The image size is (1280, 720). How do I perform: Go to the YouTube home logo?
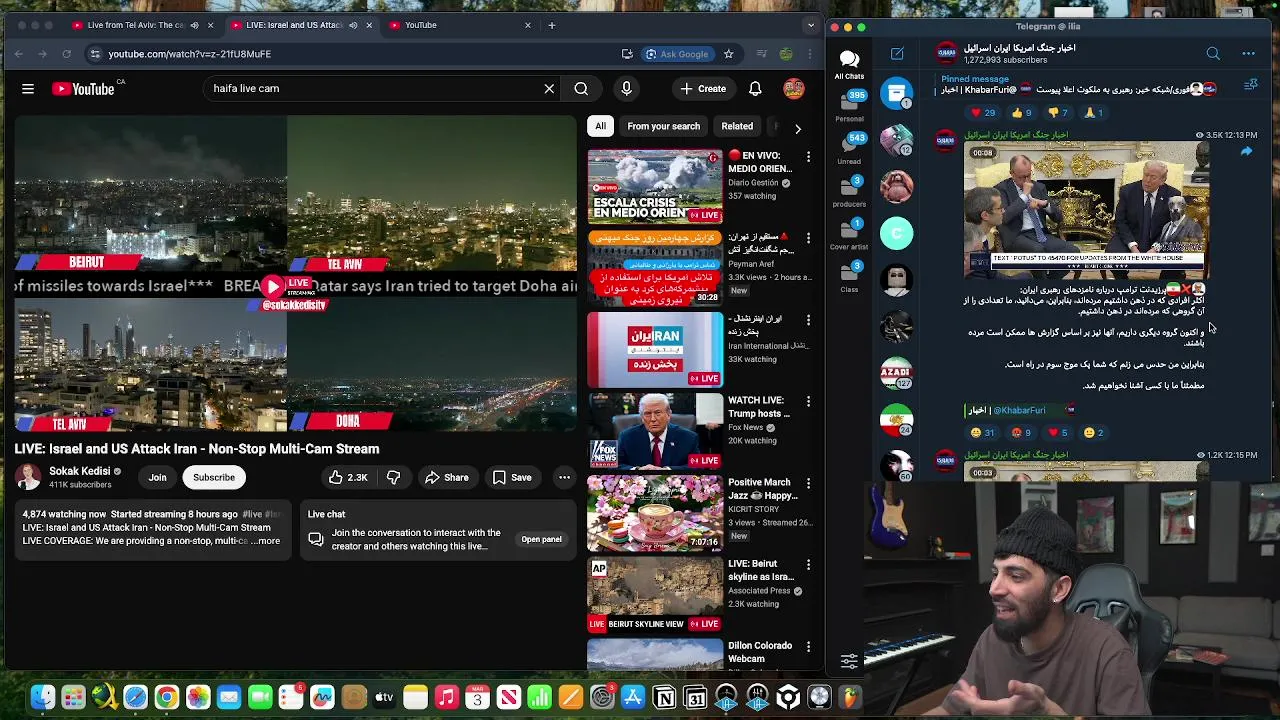point(85,89)
